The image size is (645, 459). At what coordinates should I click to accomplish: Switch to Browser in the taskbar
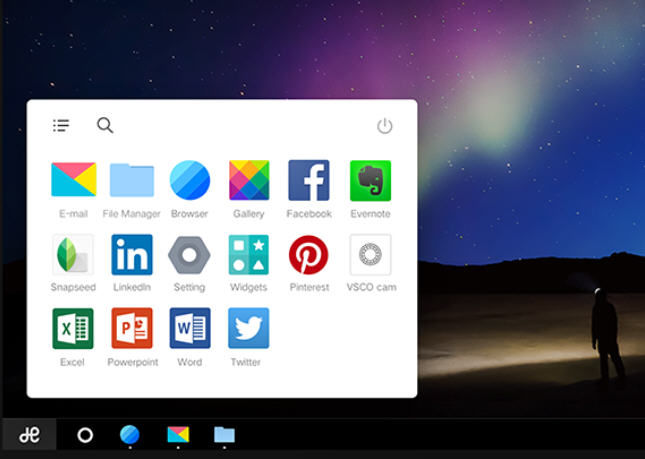[130, 435]
